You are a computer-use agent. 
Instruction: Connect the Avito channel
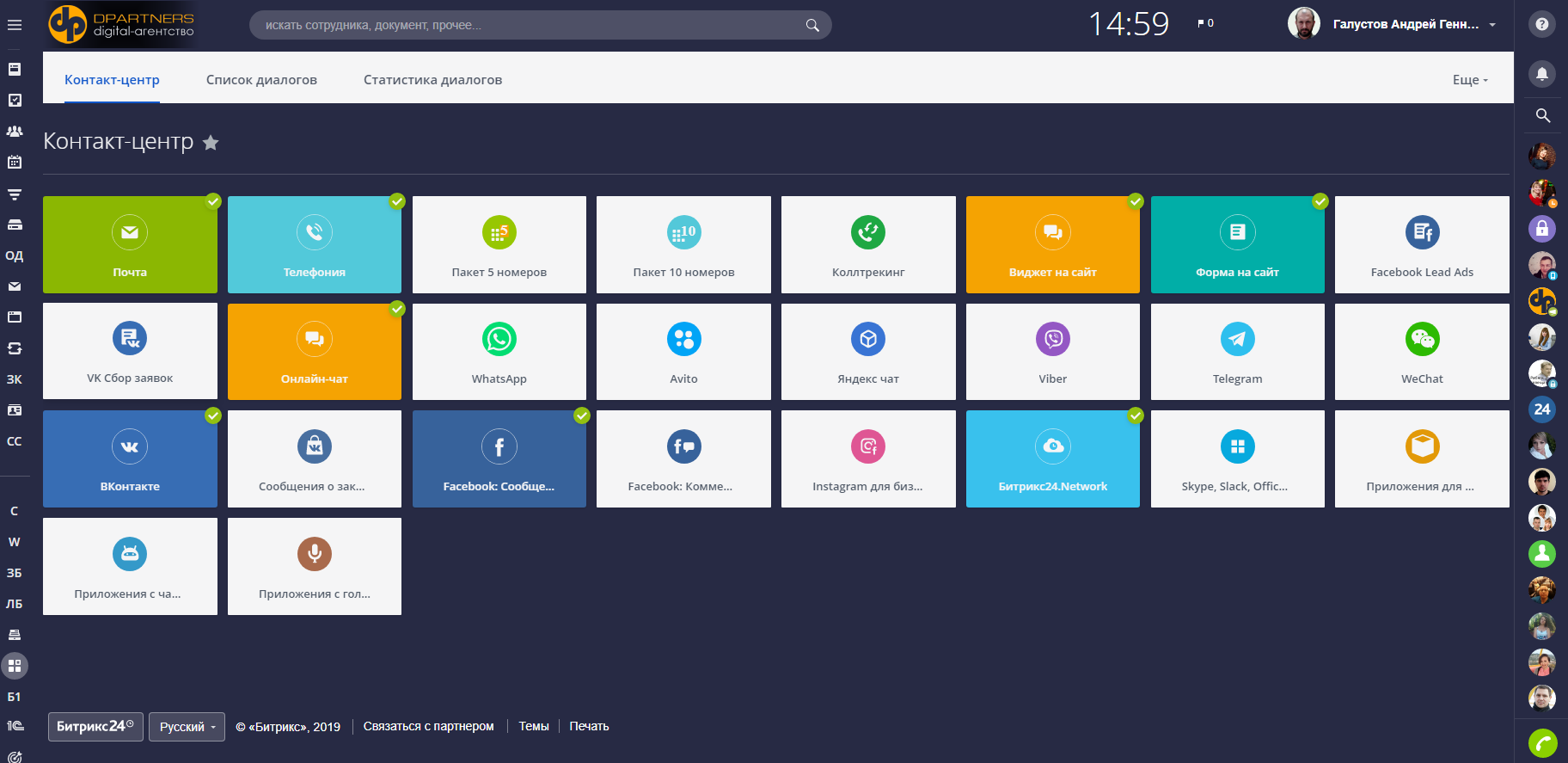coord(683,352)
